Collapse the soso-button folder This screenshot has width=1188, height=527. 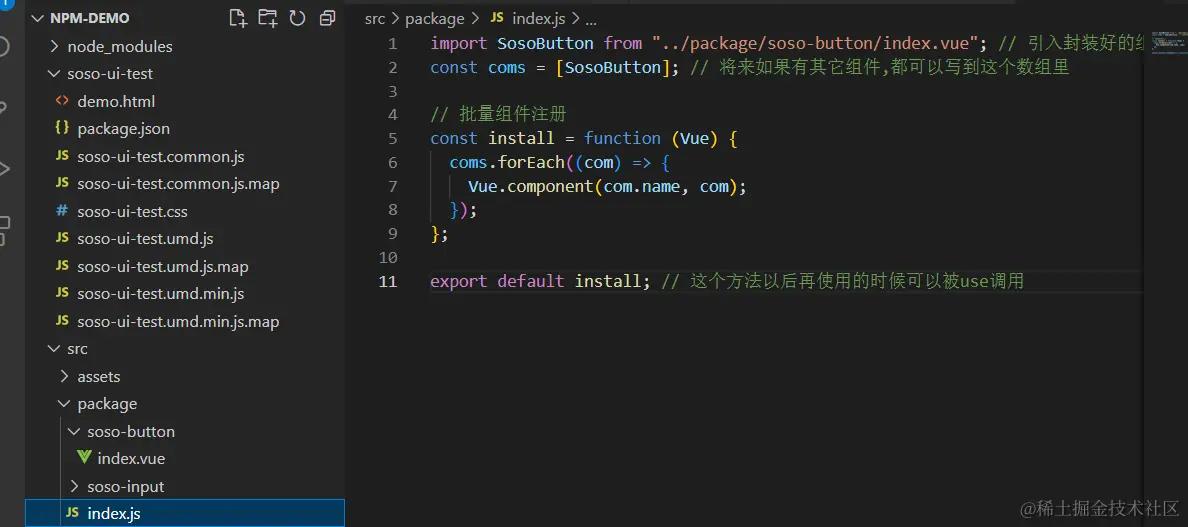click(x=73, y=432)
